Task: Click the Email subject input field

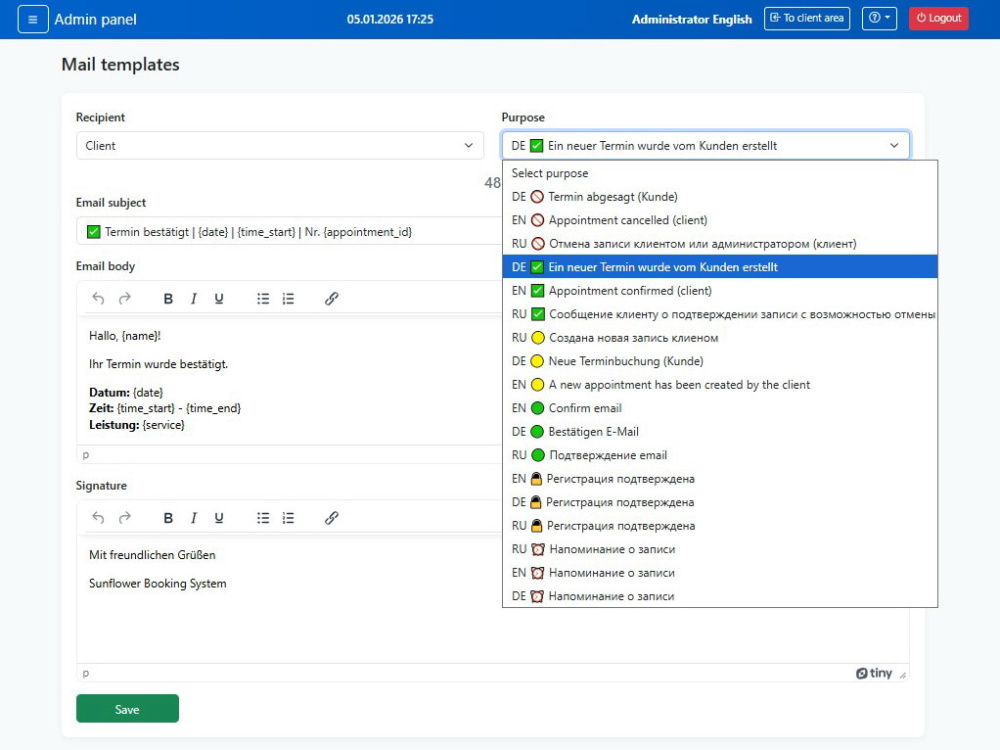Action: (288, 232)
